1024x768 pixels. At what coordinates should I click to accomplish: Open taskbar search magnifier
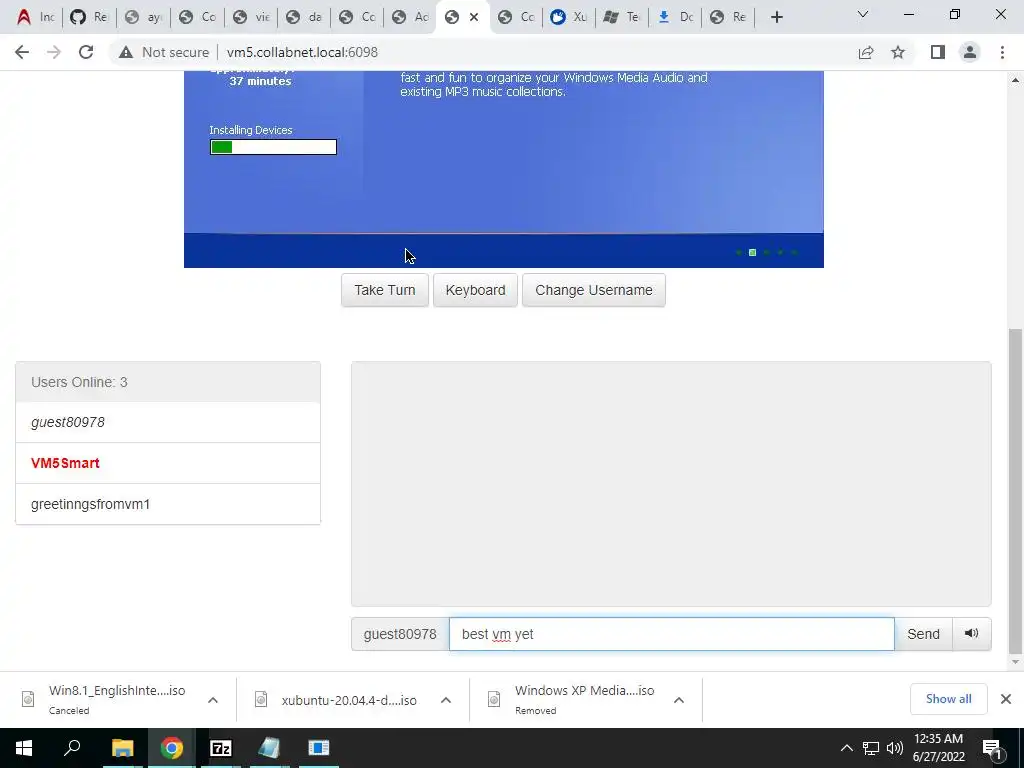(x=72, y=748)
